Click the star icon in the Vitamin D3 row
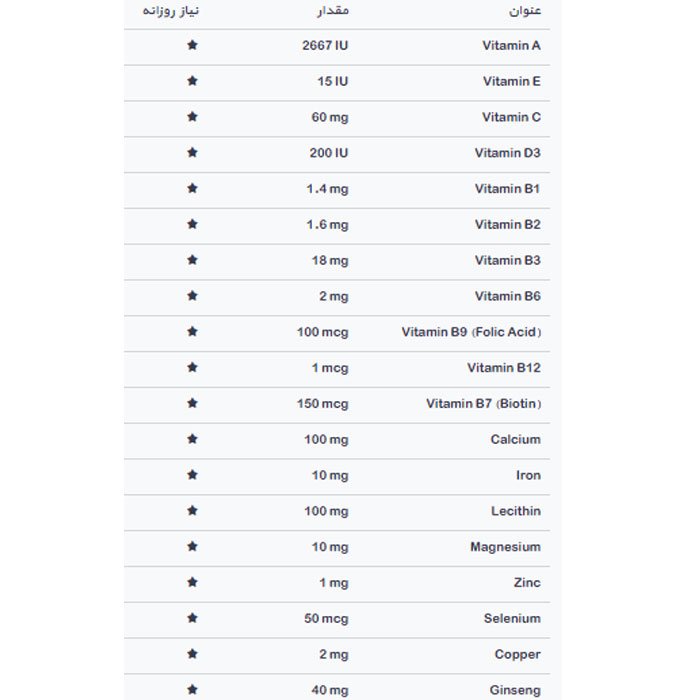 [x=192, y=153]
